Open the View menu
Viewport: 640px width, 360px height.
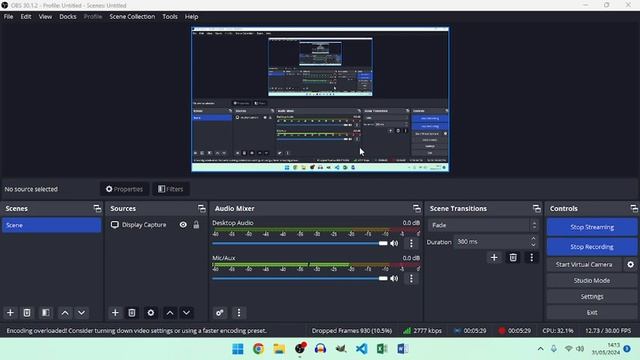pyautogui.click(x=45, y=17)
